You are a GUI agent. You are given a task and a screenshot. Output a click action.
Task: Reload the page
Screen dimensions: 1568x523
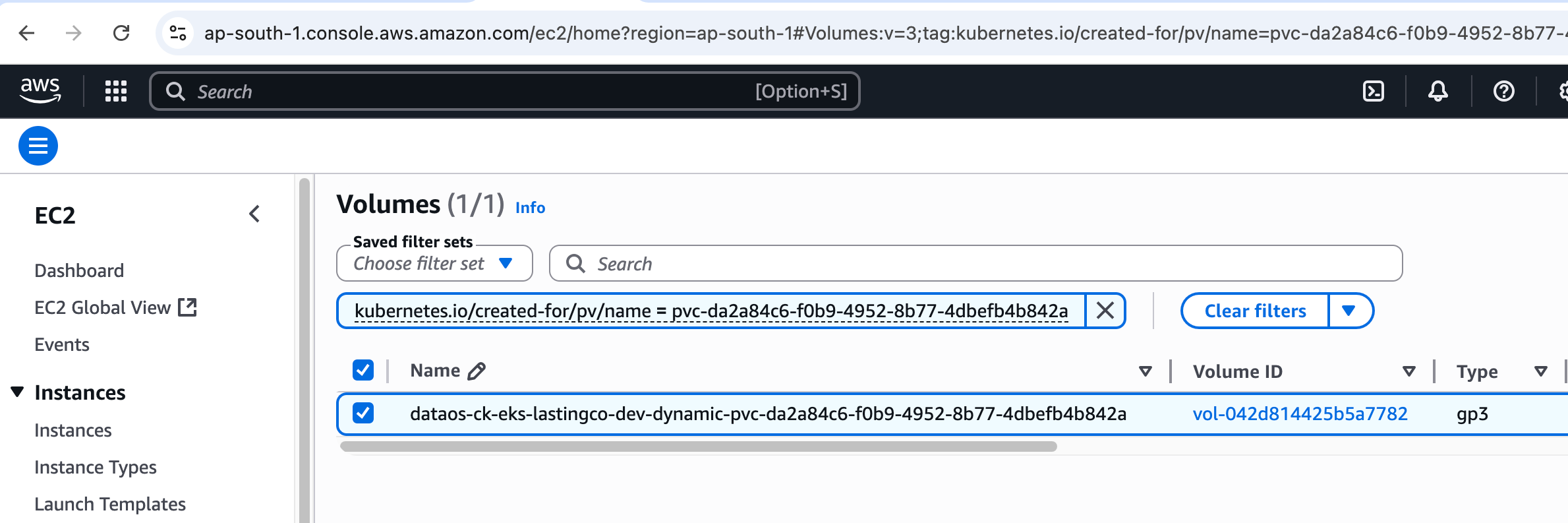[x=121, y=33]
